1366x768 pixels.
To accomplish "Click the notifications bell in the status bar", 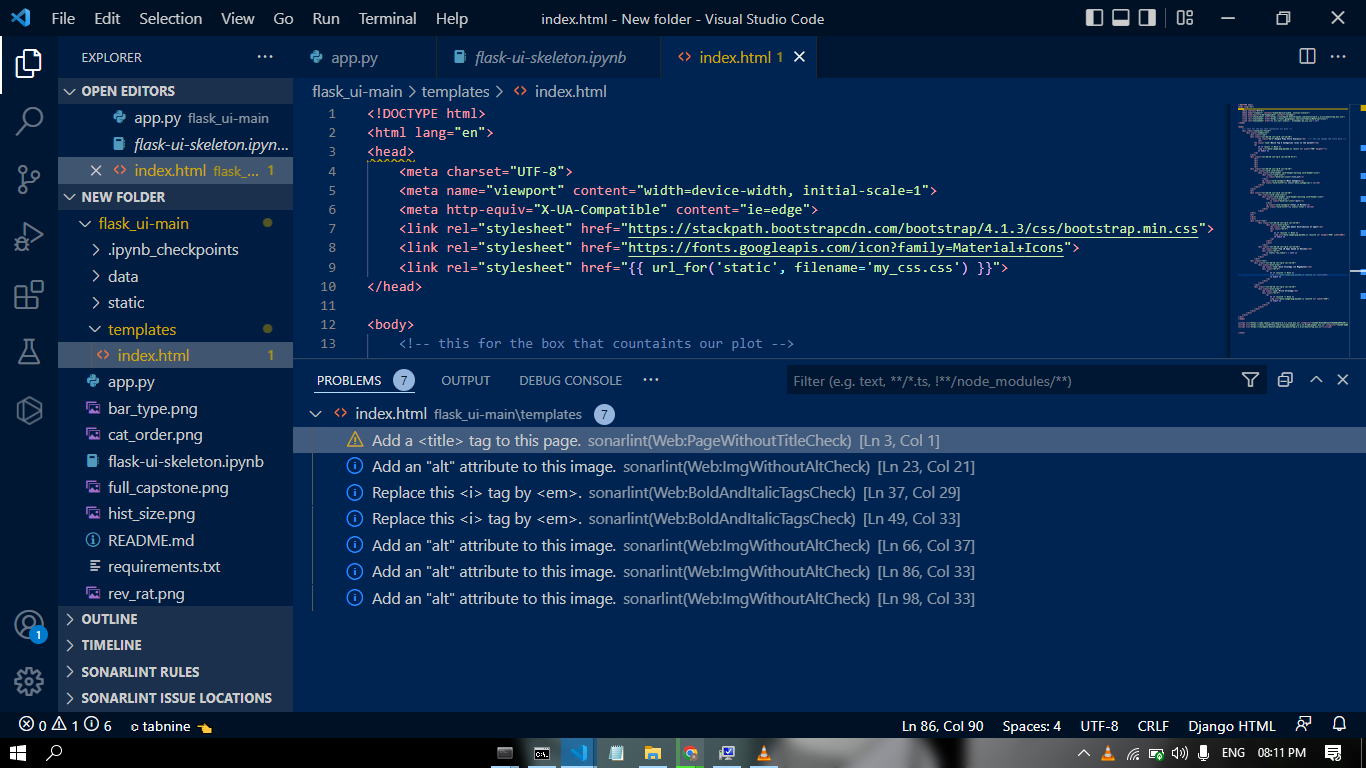I will point(1340,725).
